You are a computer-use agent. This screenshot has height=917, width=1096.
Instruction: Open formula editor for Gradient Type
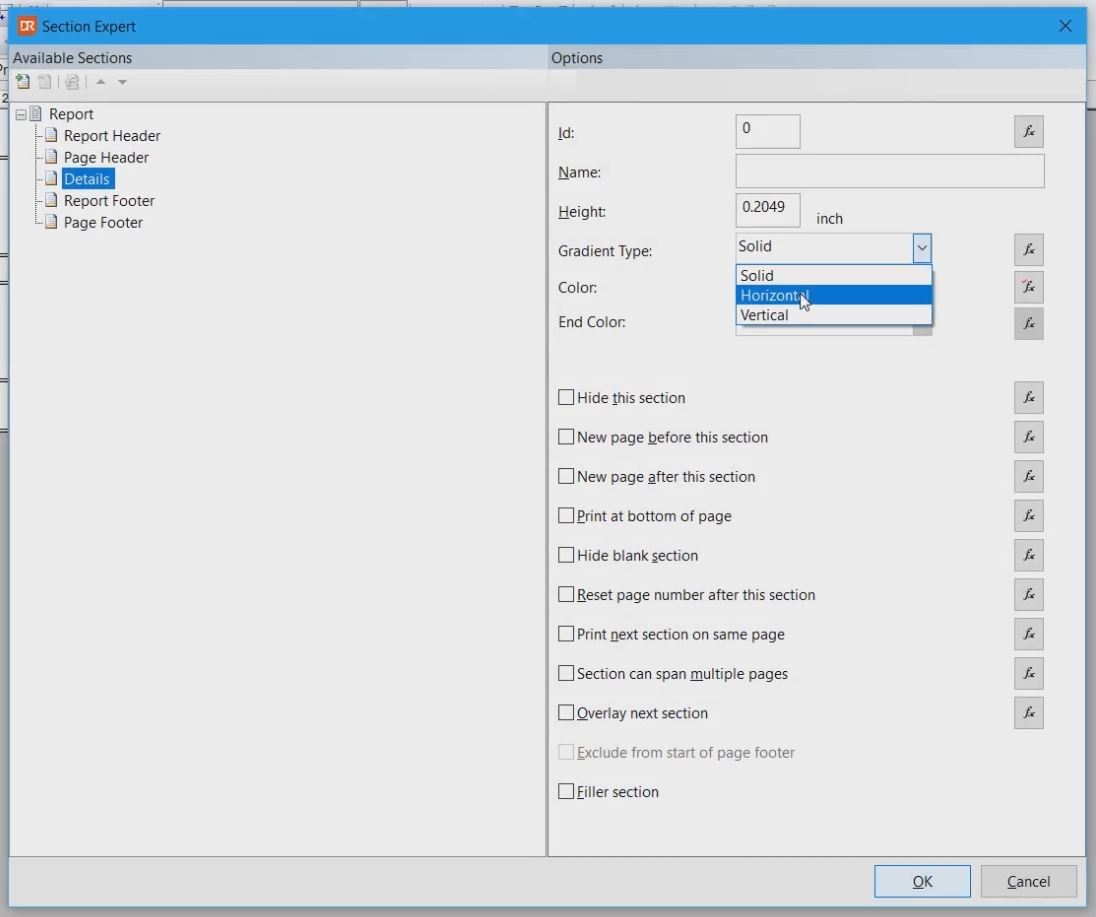tap(1028, 249)
